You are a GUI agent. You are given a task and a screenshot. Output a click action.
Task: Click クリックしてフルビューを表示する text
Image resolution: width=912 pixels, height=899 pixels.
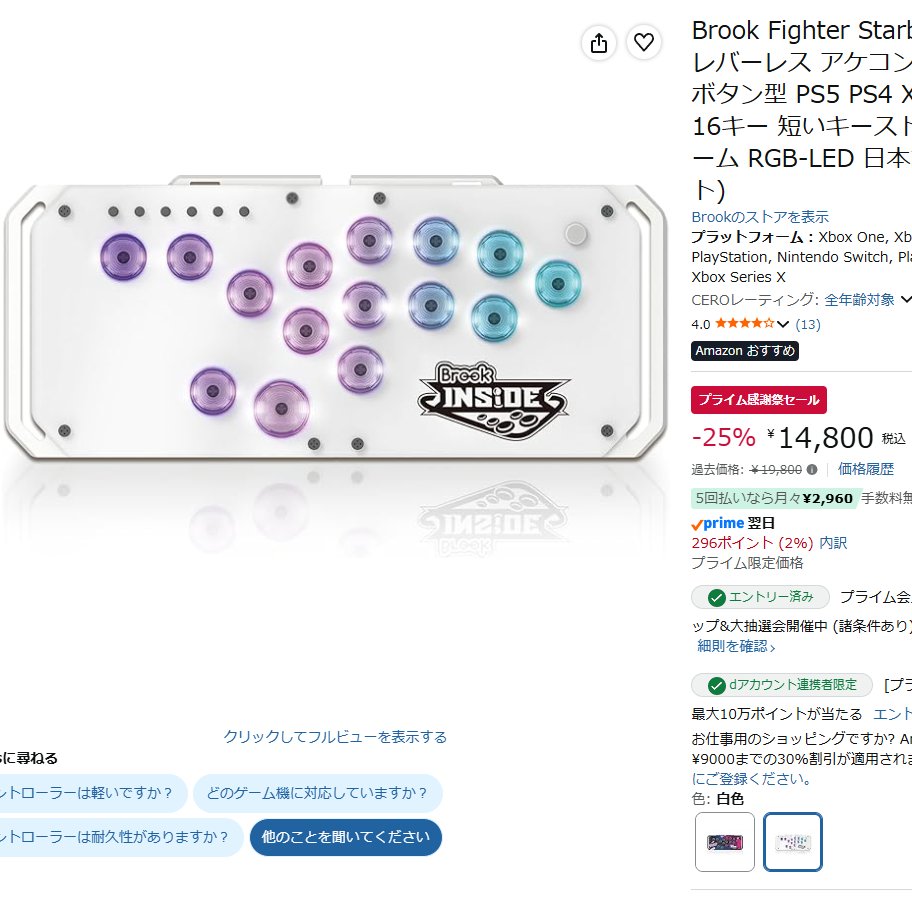coord(336,737)
